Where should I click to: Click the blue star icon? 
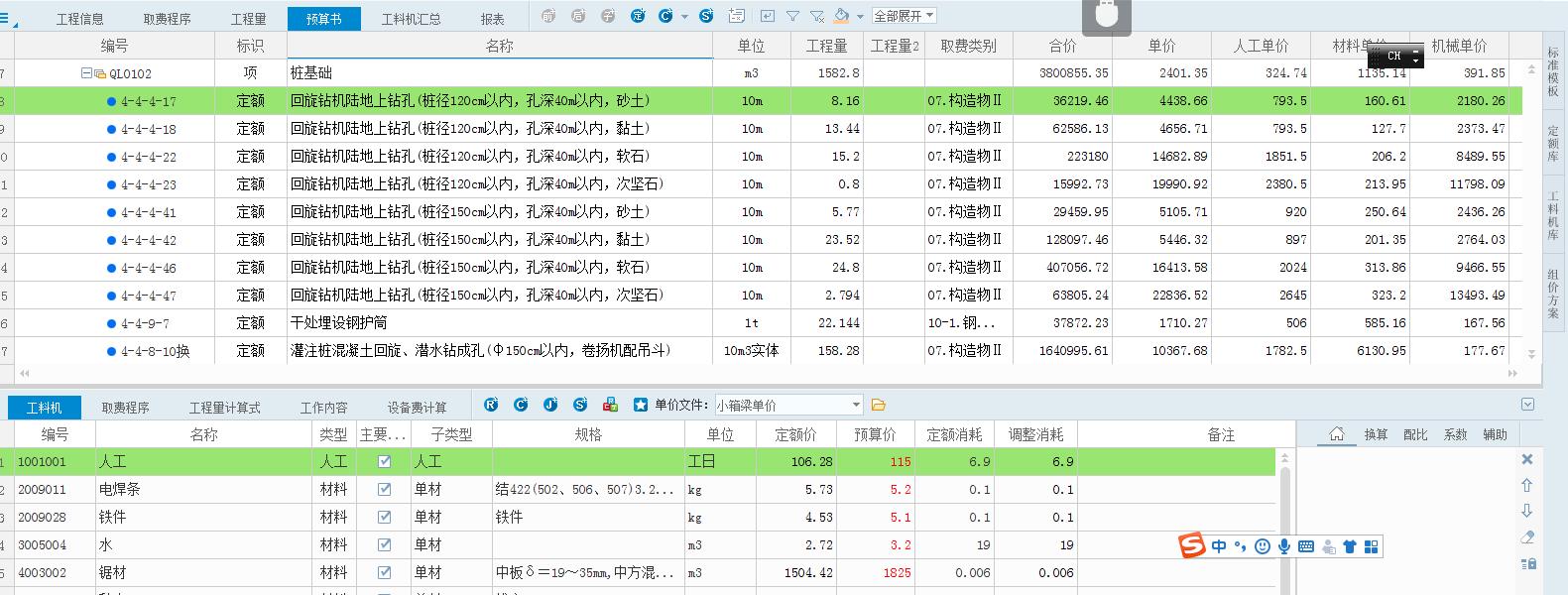(x=641, y=405)
